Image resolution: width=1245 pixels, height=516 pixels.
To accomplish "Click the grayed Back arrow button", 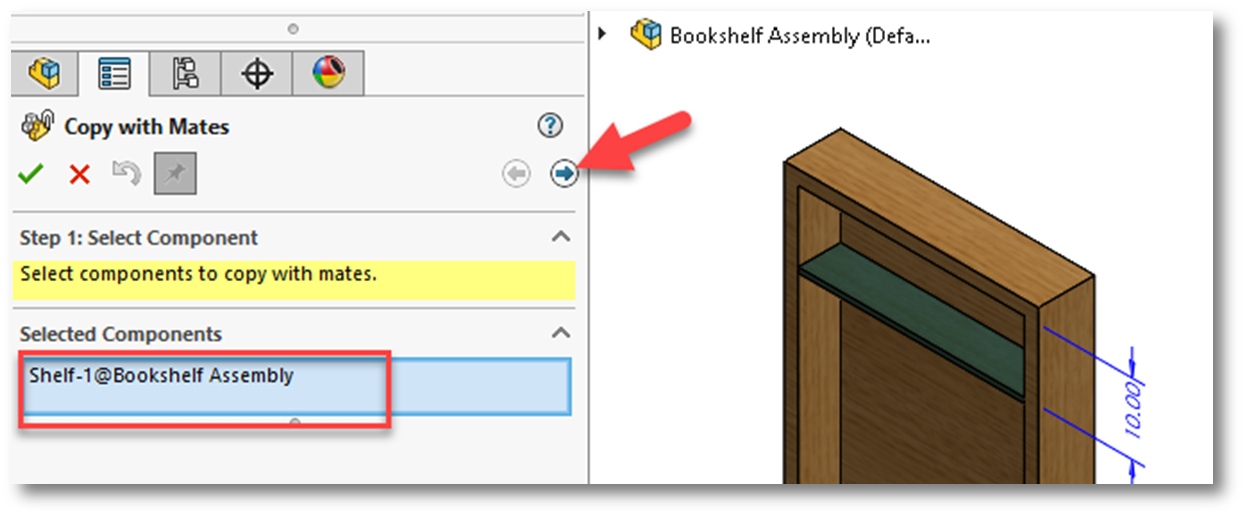I will [x=516, y=175].
